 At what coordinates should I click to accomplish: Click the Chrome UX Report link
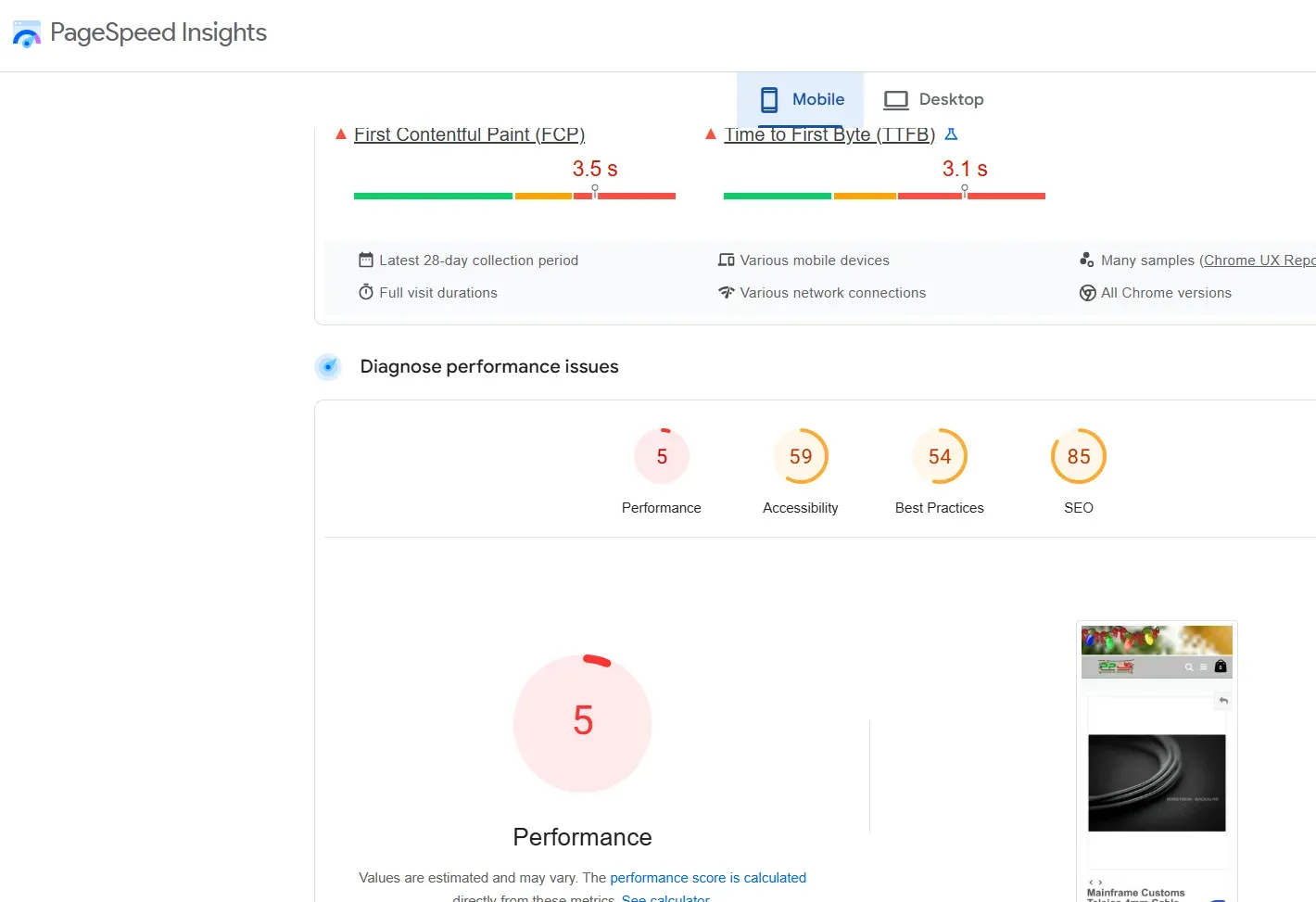(1259, 260)
